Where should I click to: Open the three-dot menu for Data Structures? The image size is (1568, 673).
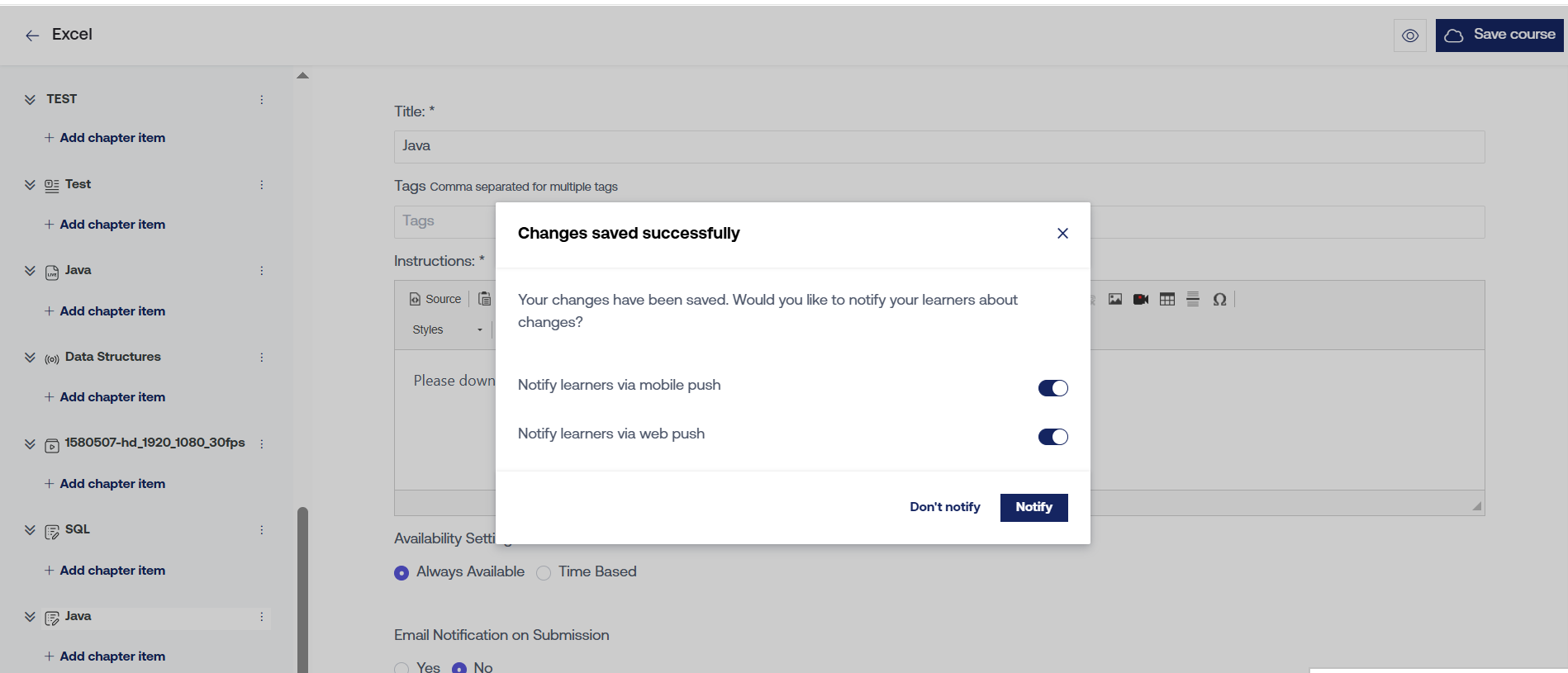pos(262,358)
